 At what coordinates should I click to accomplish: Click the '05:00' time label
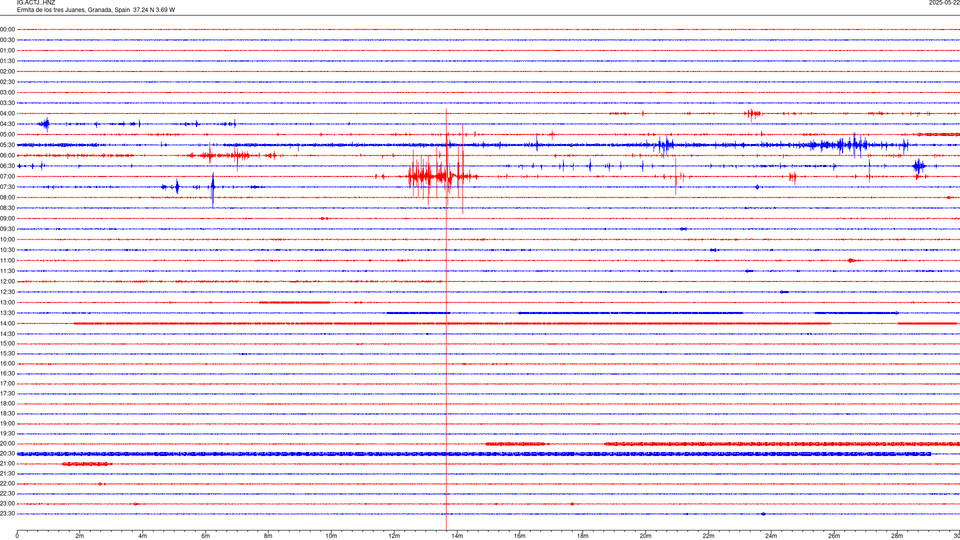point(7,134)
